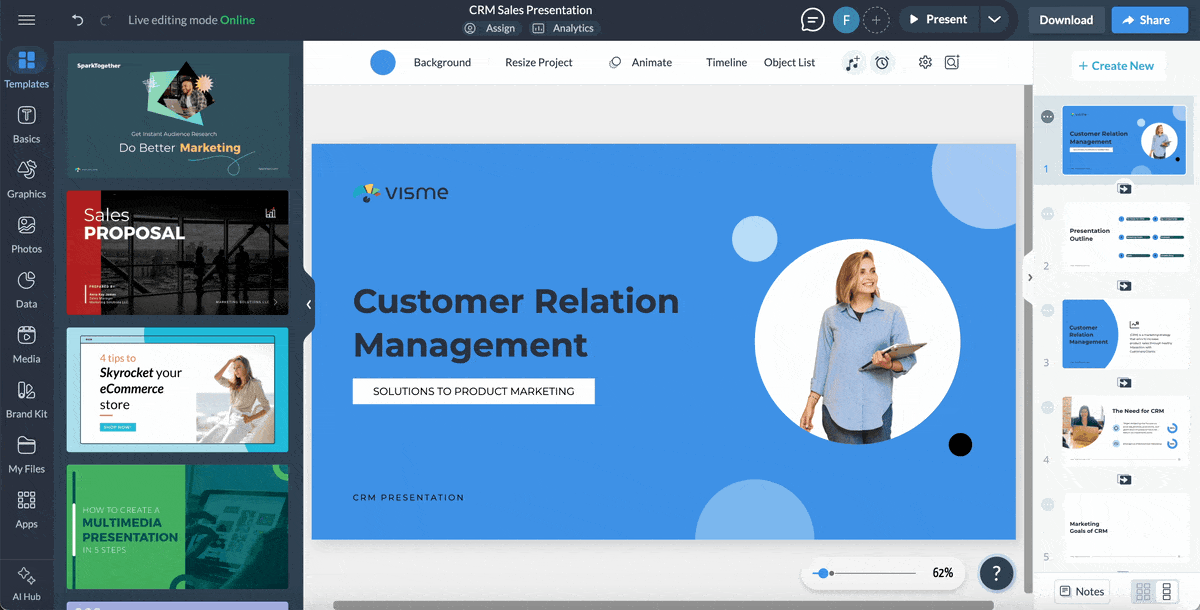Click transition icon below slide 4
Viewport: 1200px width, 610px height.
point(1124,480)
